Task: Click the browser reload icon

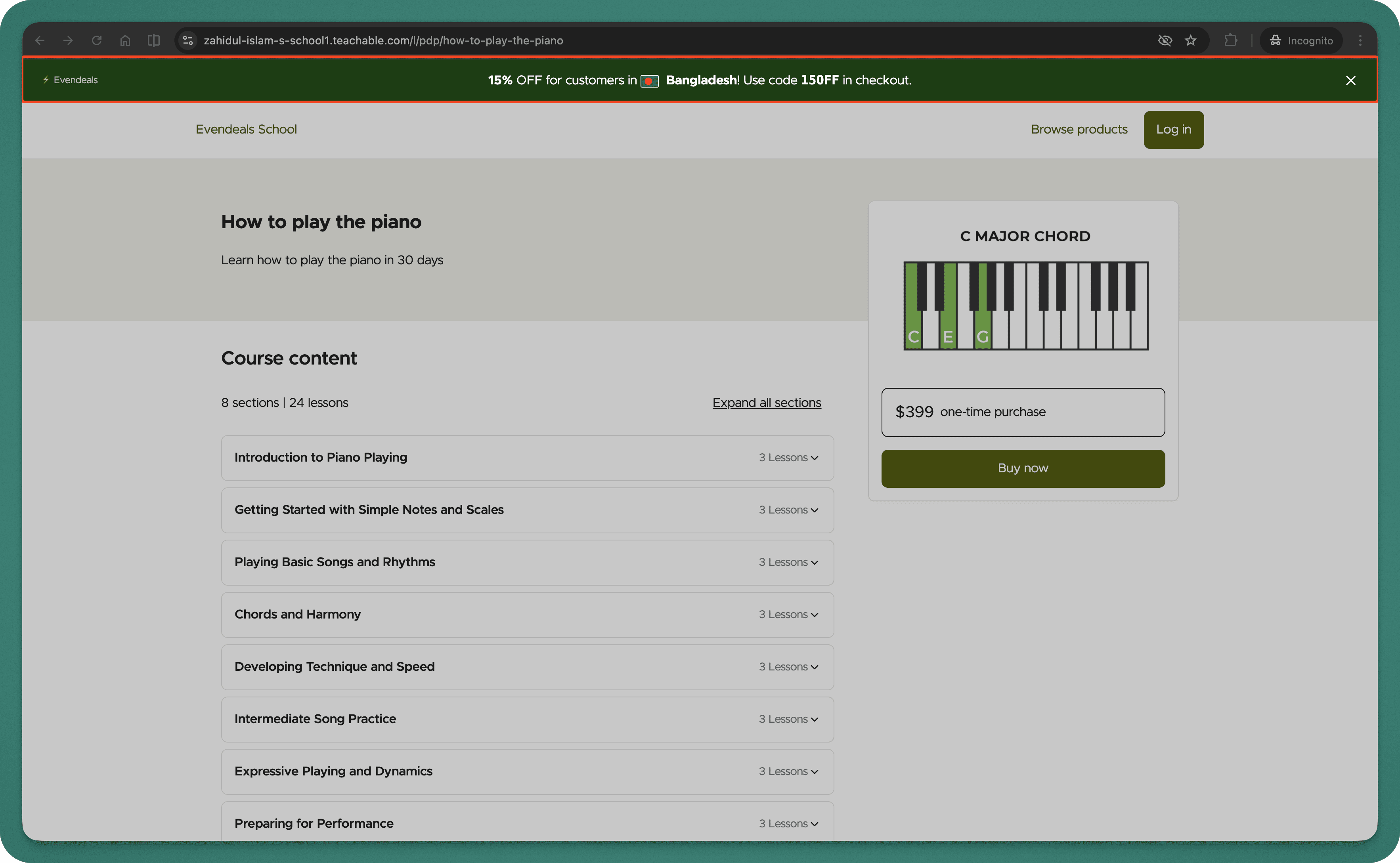Action: [96, 40]
